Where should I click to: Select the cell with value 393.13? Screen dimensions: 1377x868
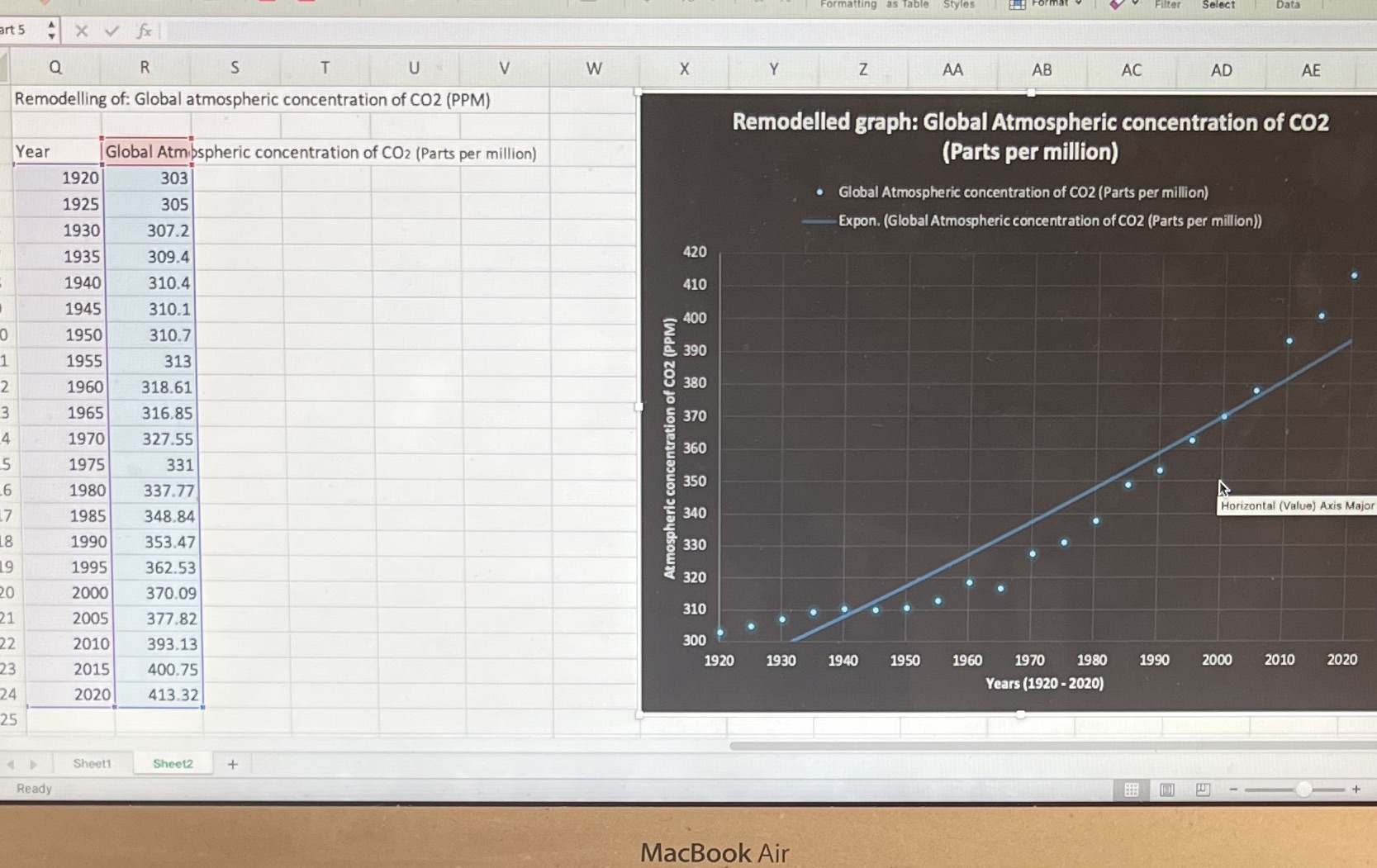pos(157,643)
